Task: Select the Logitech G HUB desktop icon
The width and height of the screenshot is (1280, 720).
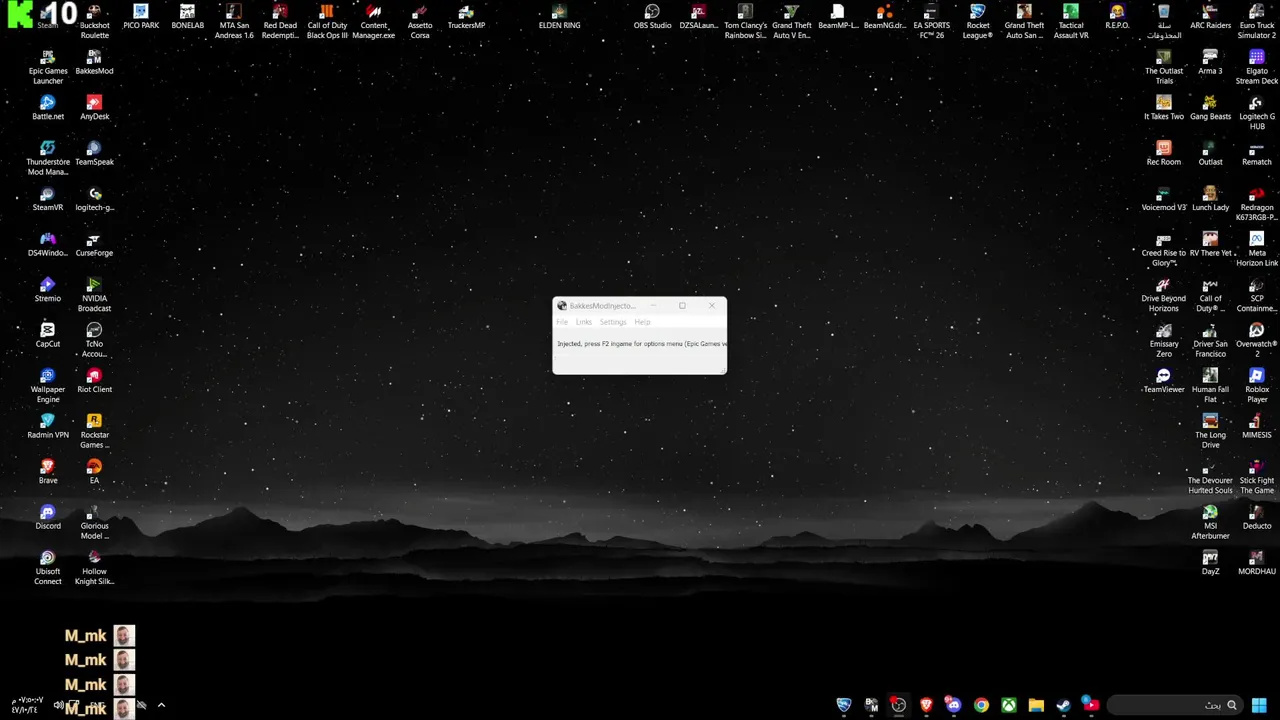Action: 1257,113
